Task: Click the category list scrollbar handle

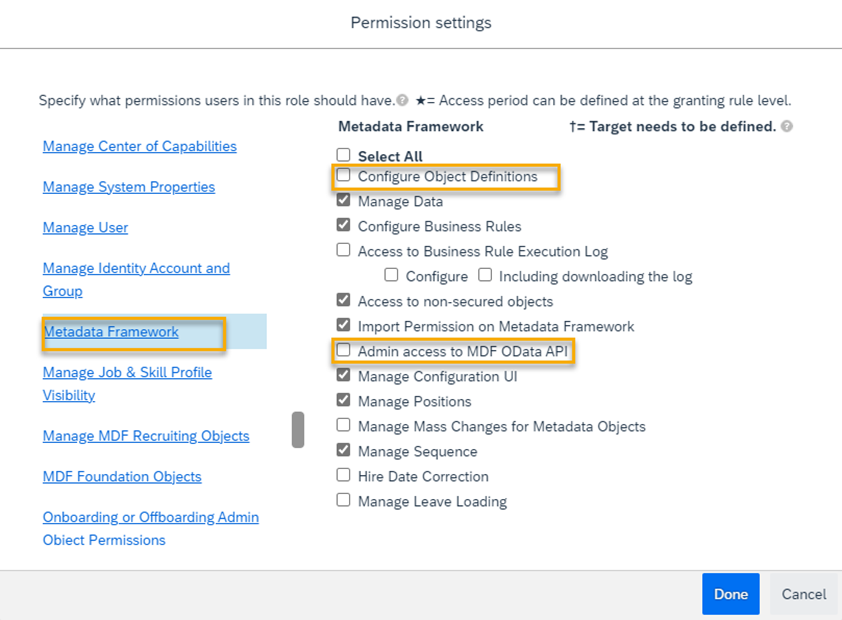Action: coord(298,429)
